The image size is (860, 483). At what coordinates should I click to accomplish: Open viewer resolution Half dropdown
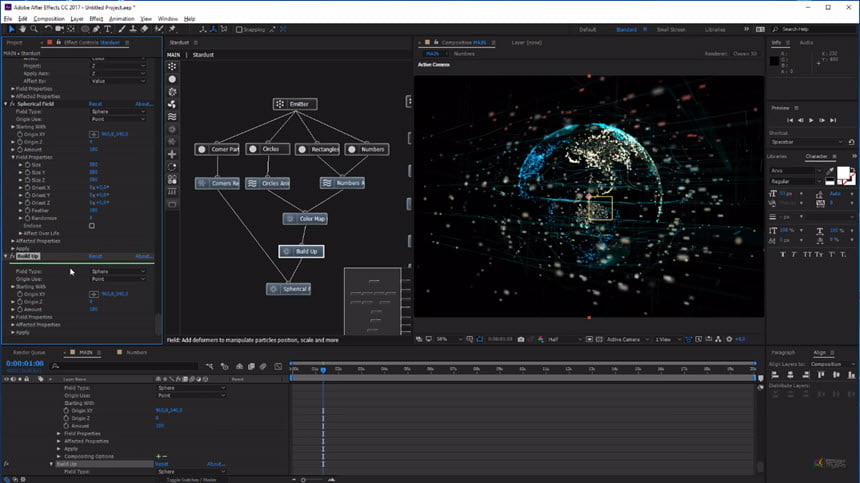coord(564,339)
